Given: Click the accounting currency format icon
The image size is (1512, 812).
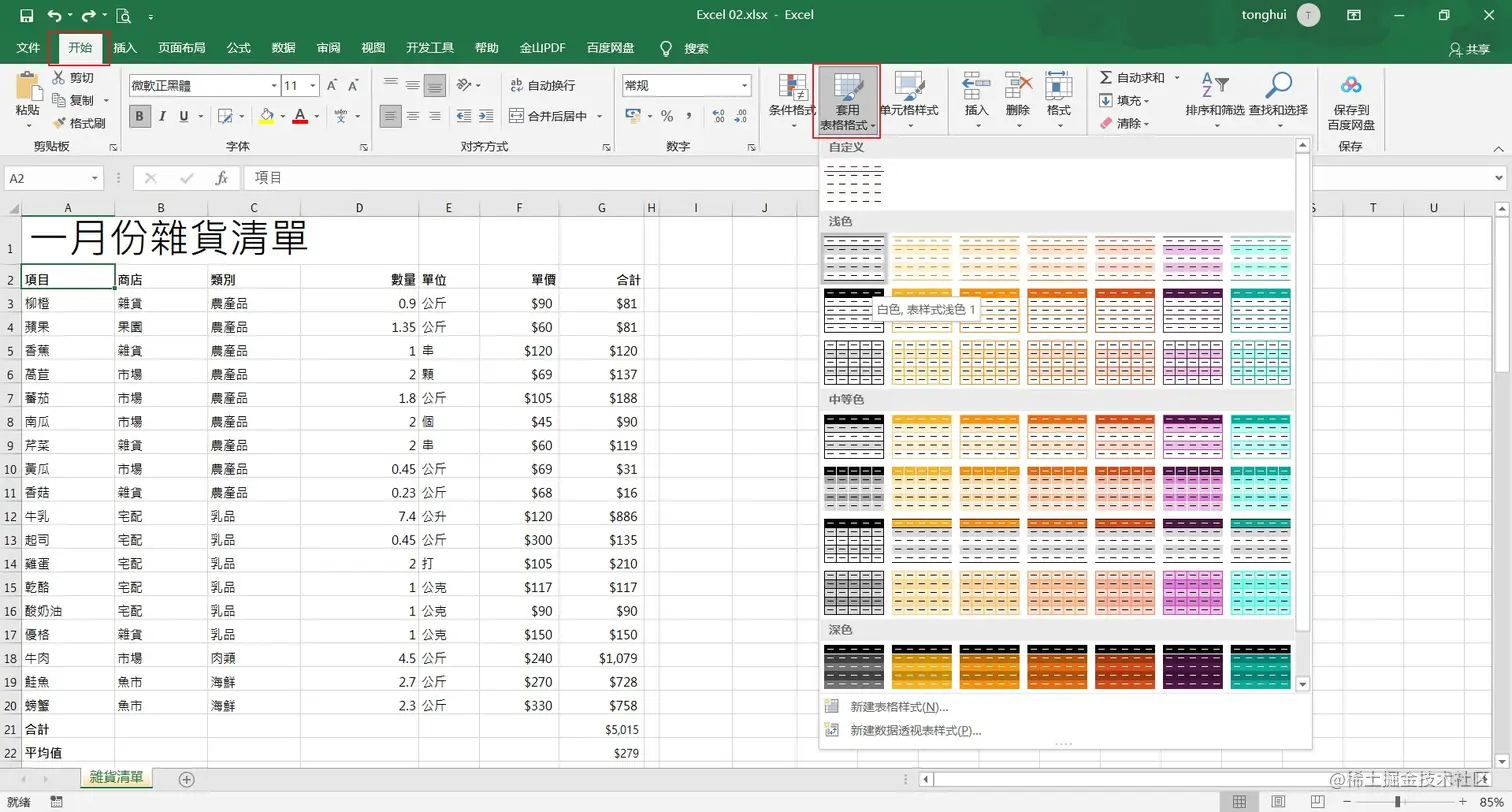Looking at the screenshot, I should (x=633, y=116).
